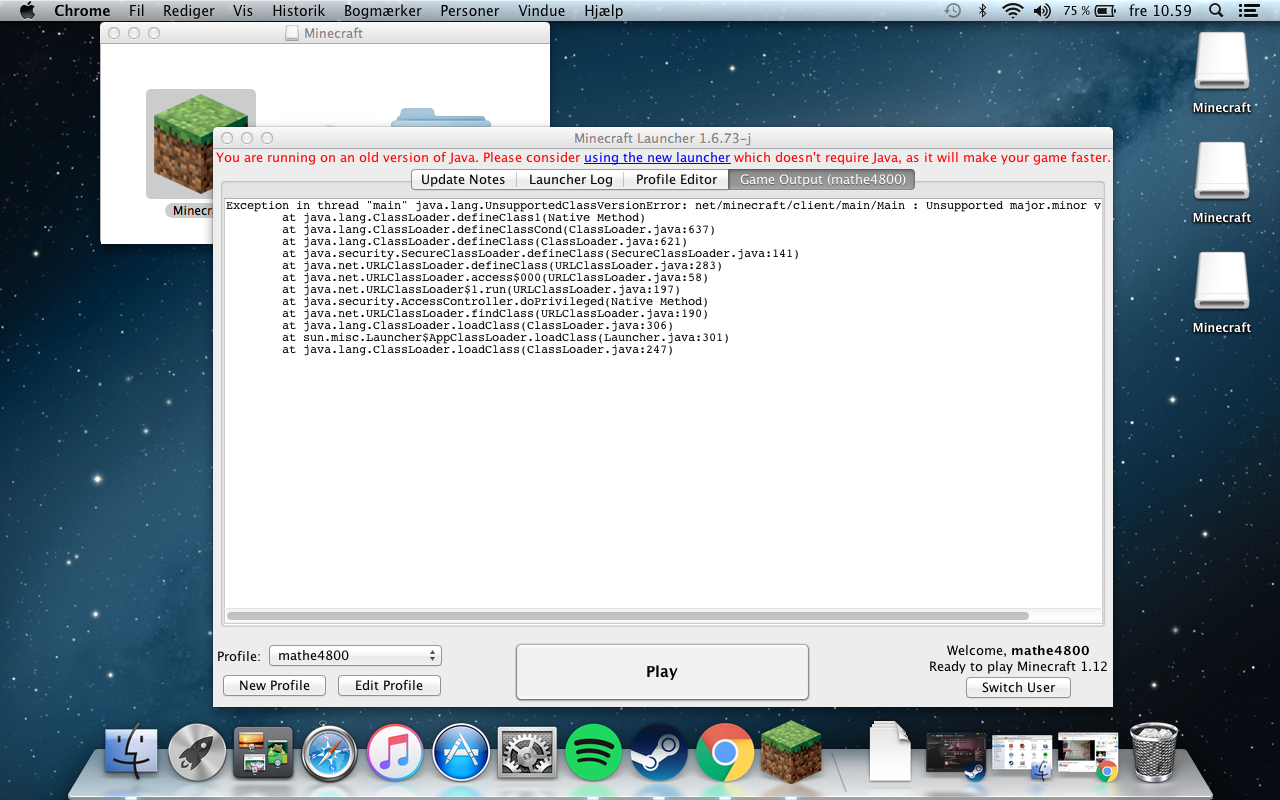Image resolution: width=1280 pixels, height=800 pixels.
Task: Click the Game Output horizontal scrollbar
Action: [628, 616]
